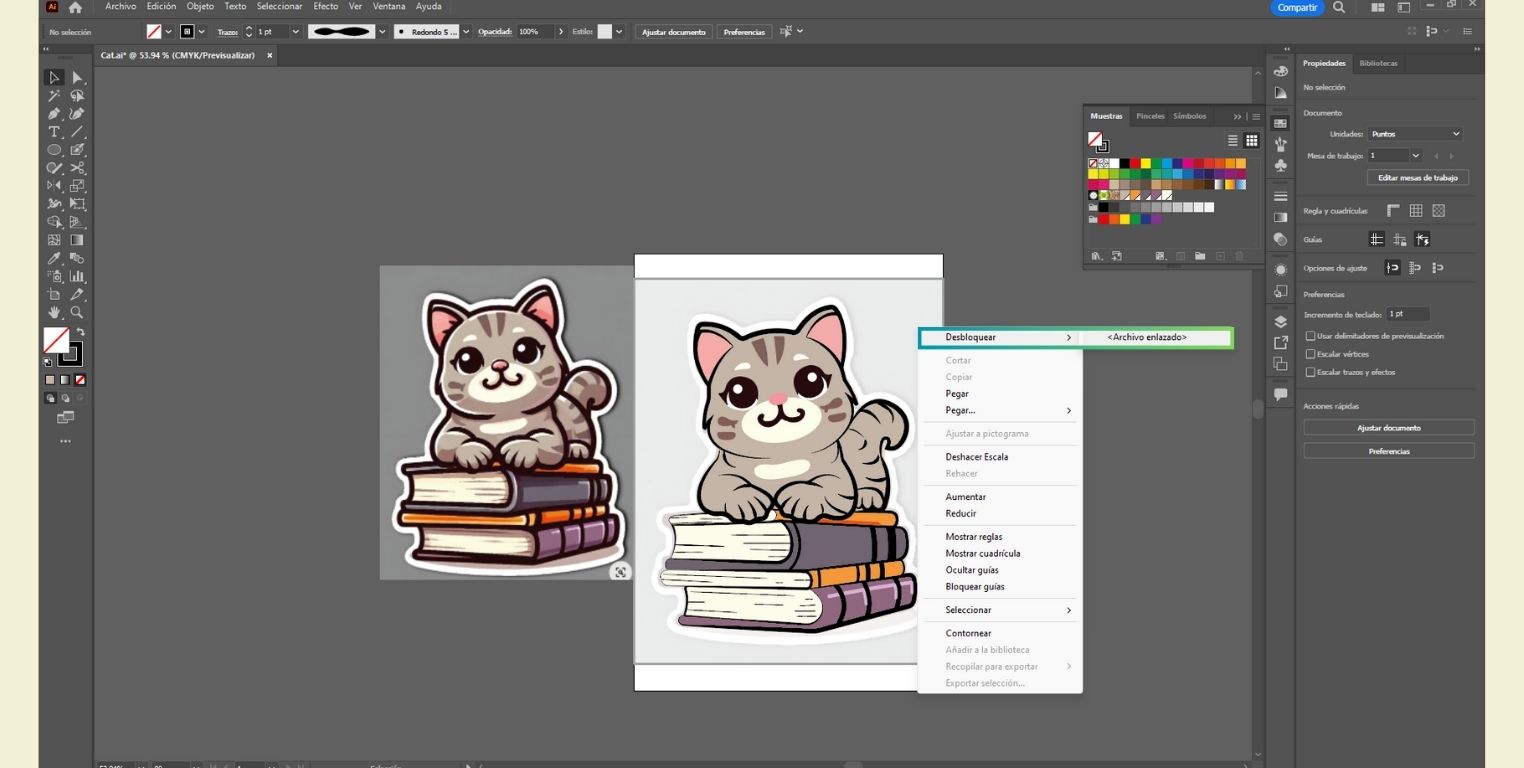Click the Opacidad 100% field

(x=534, y=32)
